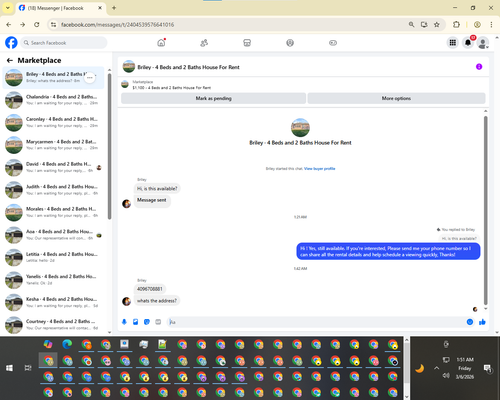Open the Marketplace storefront icon in top navigation
This screenshot has height=400, width=500.
[x=247, y=43]
